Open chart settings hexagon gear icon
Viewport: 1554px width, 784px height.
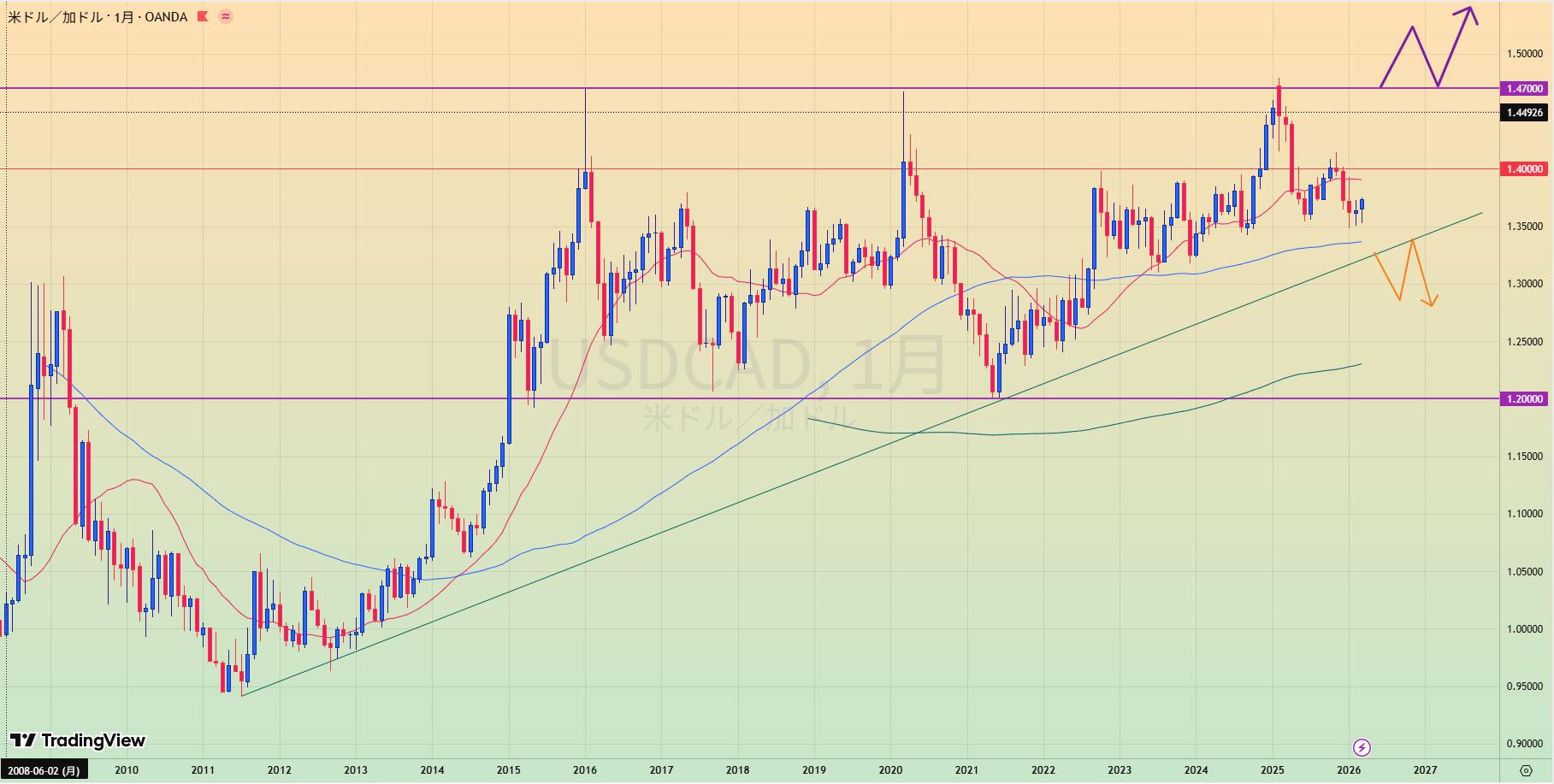coord(1526,769)
